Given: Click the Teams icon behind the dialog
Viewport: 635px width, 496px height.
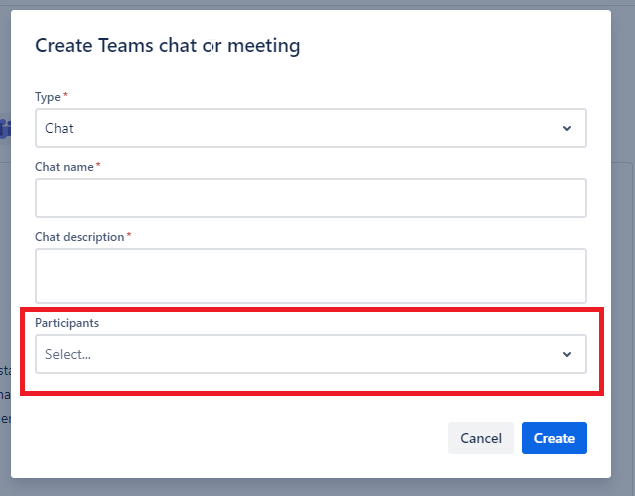Looking at the screenshot, I should 5,129.
